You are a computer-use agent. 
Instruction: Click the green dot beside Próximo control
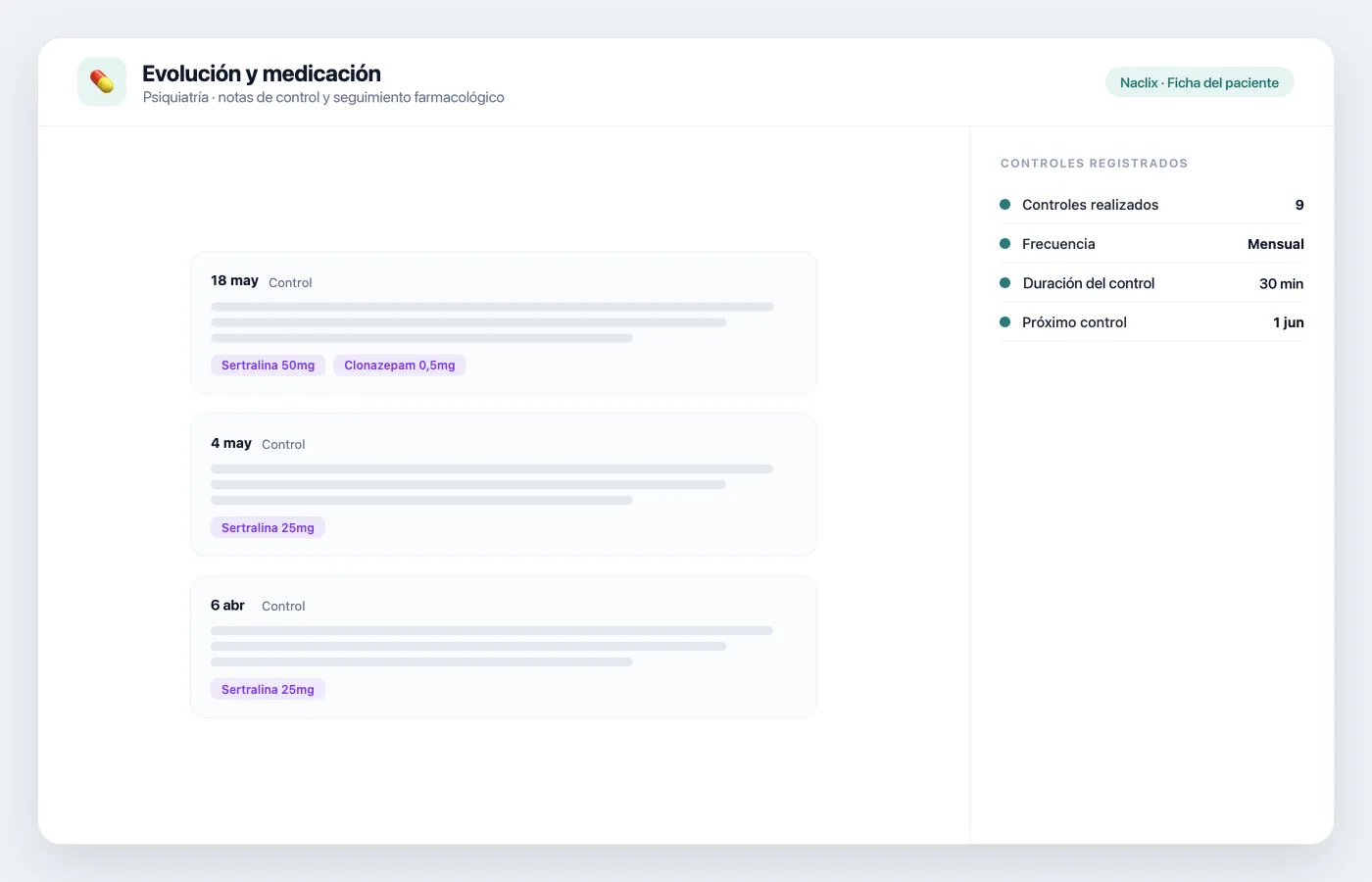pos(1004,322)
